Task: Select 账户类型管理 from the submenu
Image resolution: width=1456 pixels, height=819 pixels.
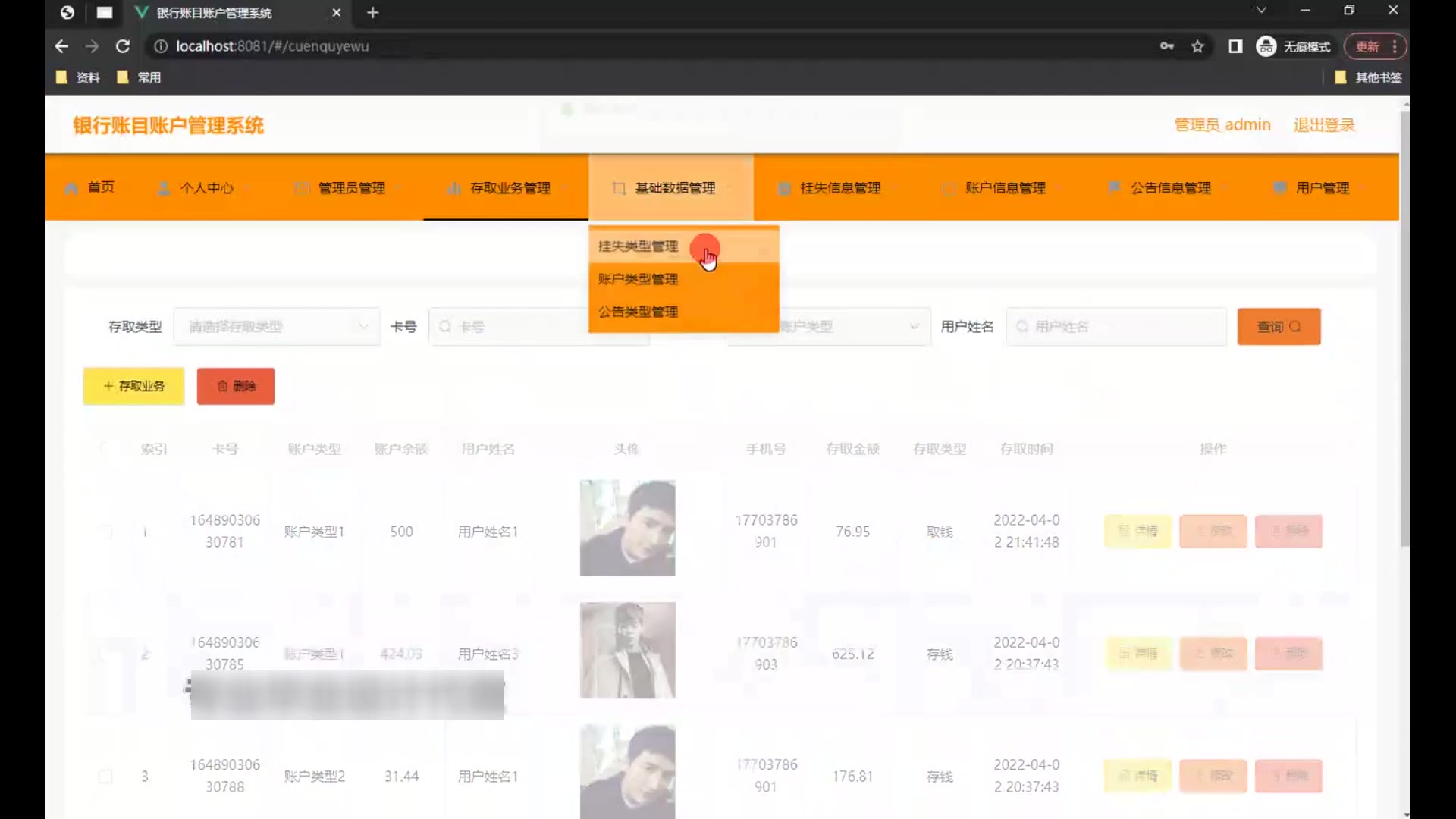Action: coord(638,279)
